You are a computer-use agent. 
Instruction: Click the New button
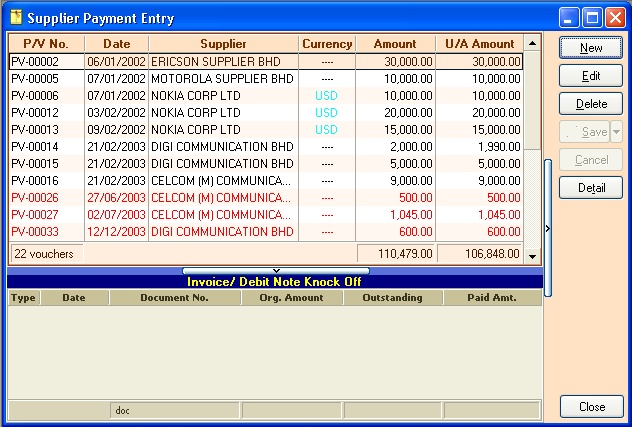590,48
